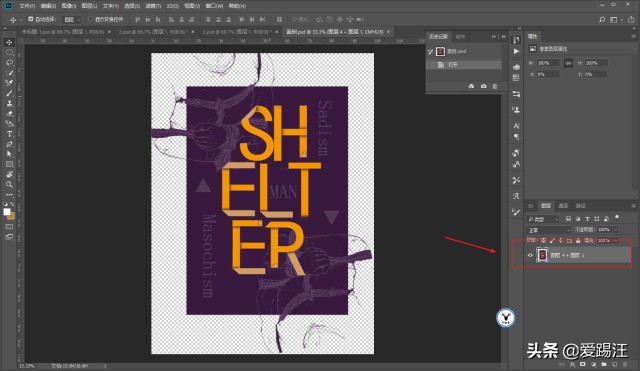Open the Actions play icon in dock
Viewport: 640px width, 371px height.
click(x=516, y=51)
